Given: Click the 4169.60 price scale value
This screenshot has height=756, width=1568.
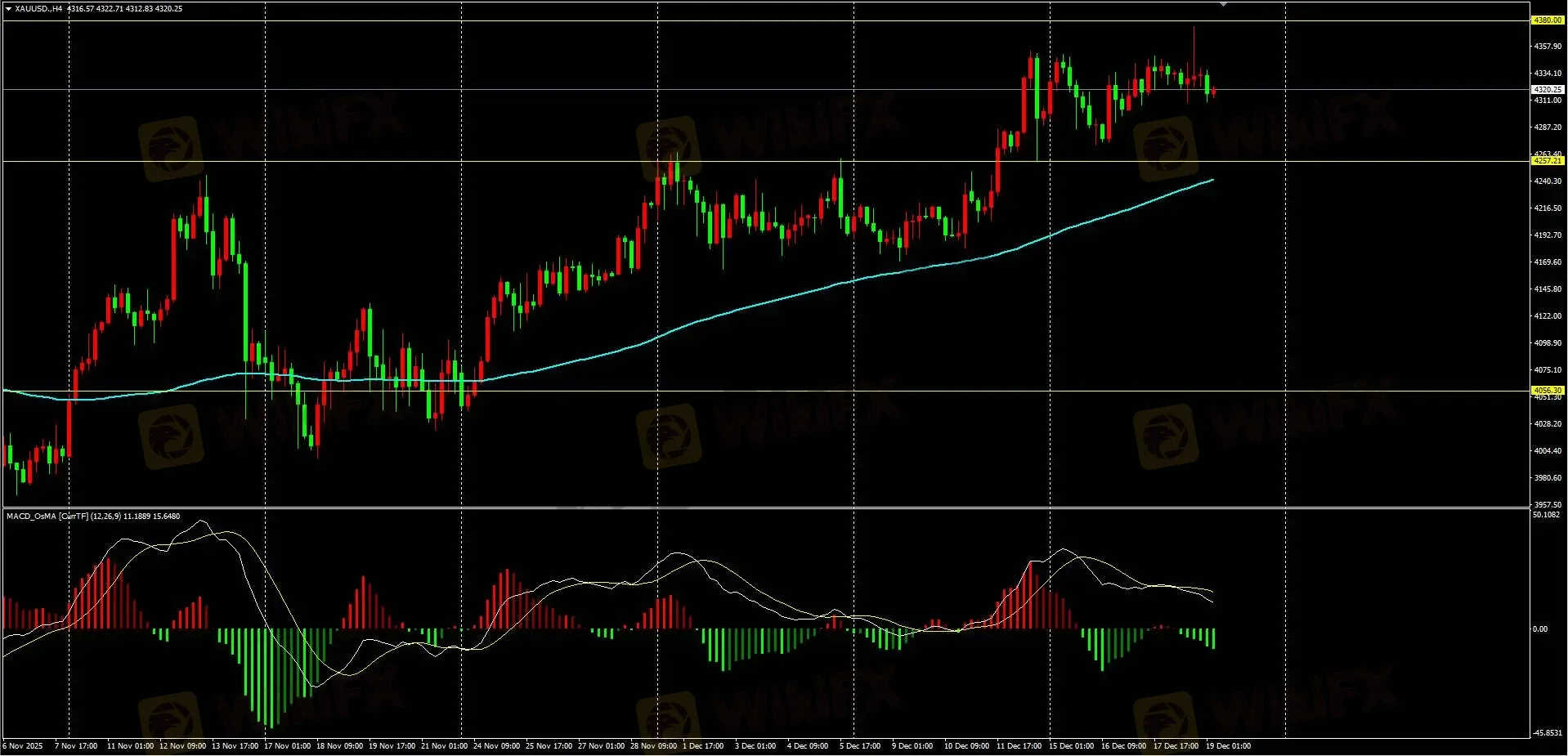Looking at the screenshot, I should [x=1548, y=262].
